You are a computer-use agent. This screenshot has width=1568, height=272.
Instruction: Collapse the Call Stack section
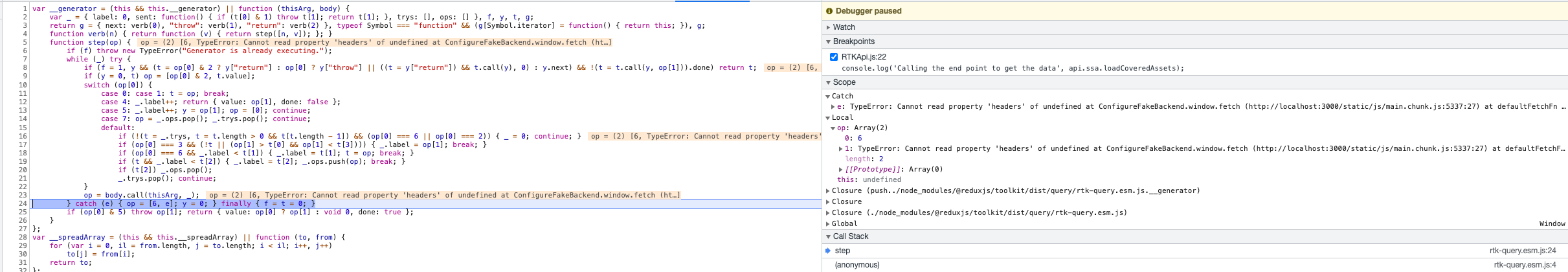click(x=829, y=236)
